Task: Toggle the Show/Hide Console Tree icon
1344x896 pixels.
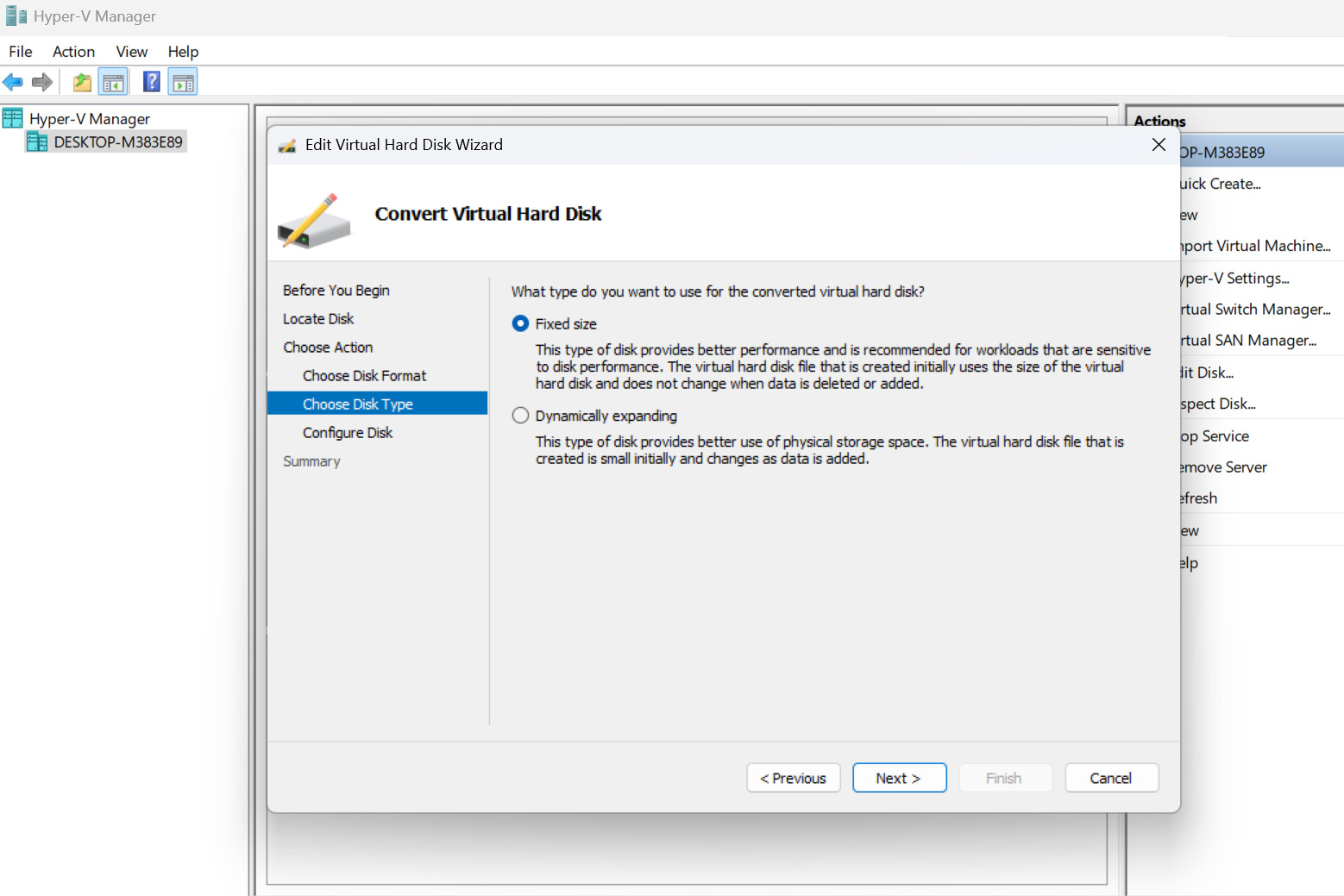Action: point(113,82)
